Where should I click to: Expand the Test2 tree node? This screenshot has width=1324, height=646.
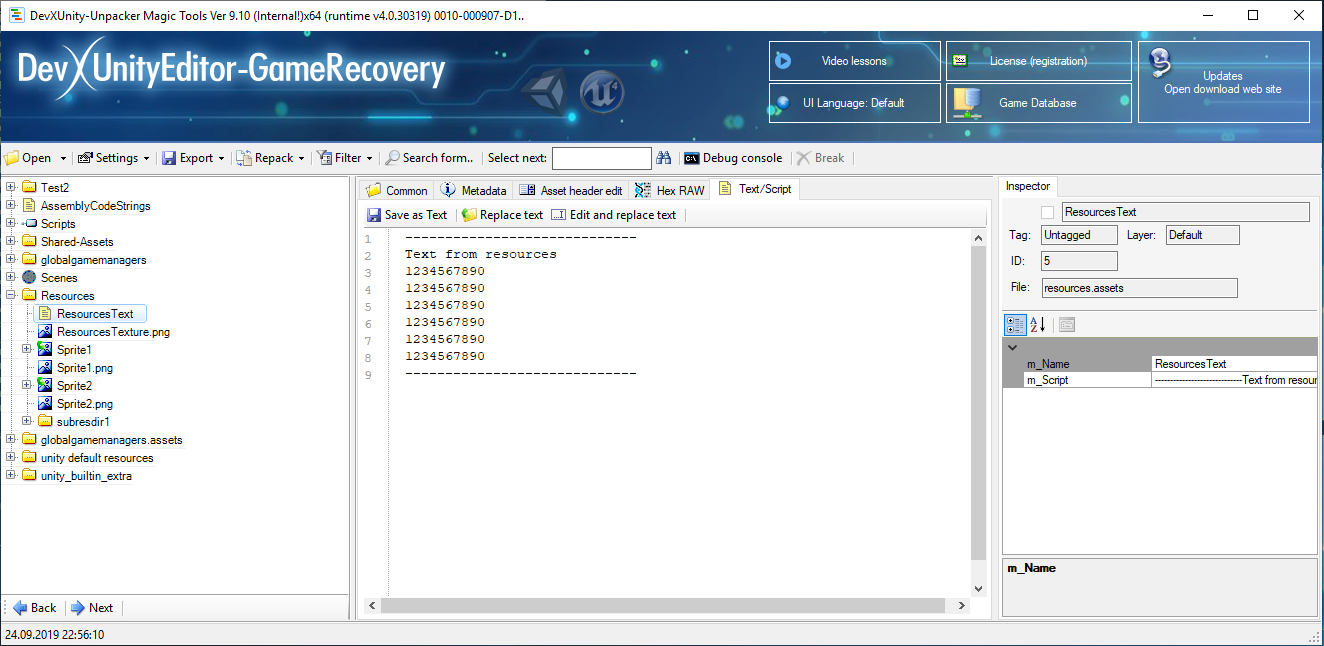11,187
